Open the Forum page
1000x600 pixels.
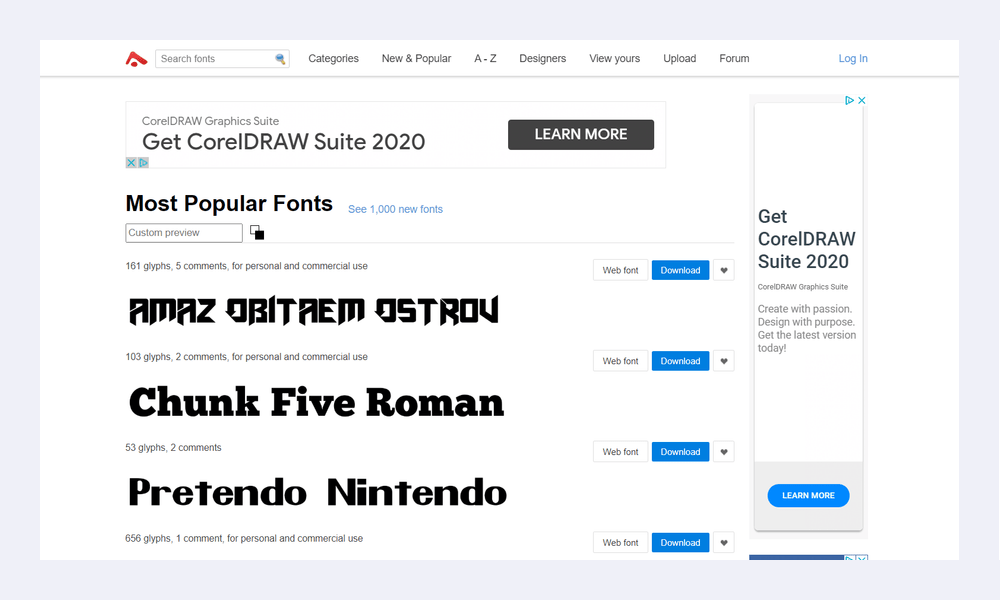coord(734,59)
